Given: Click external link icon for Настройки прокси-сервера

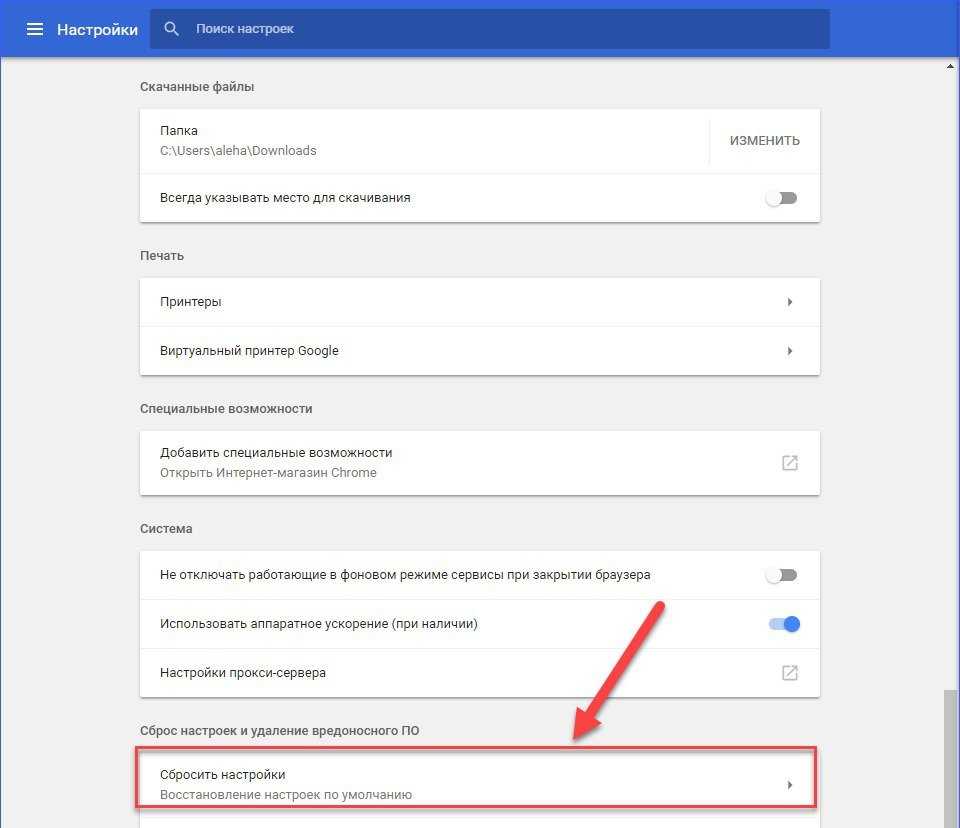Looking at the screenshot, I should click(x=789, y=673).
